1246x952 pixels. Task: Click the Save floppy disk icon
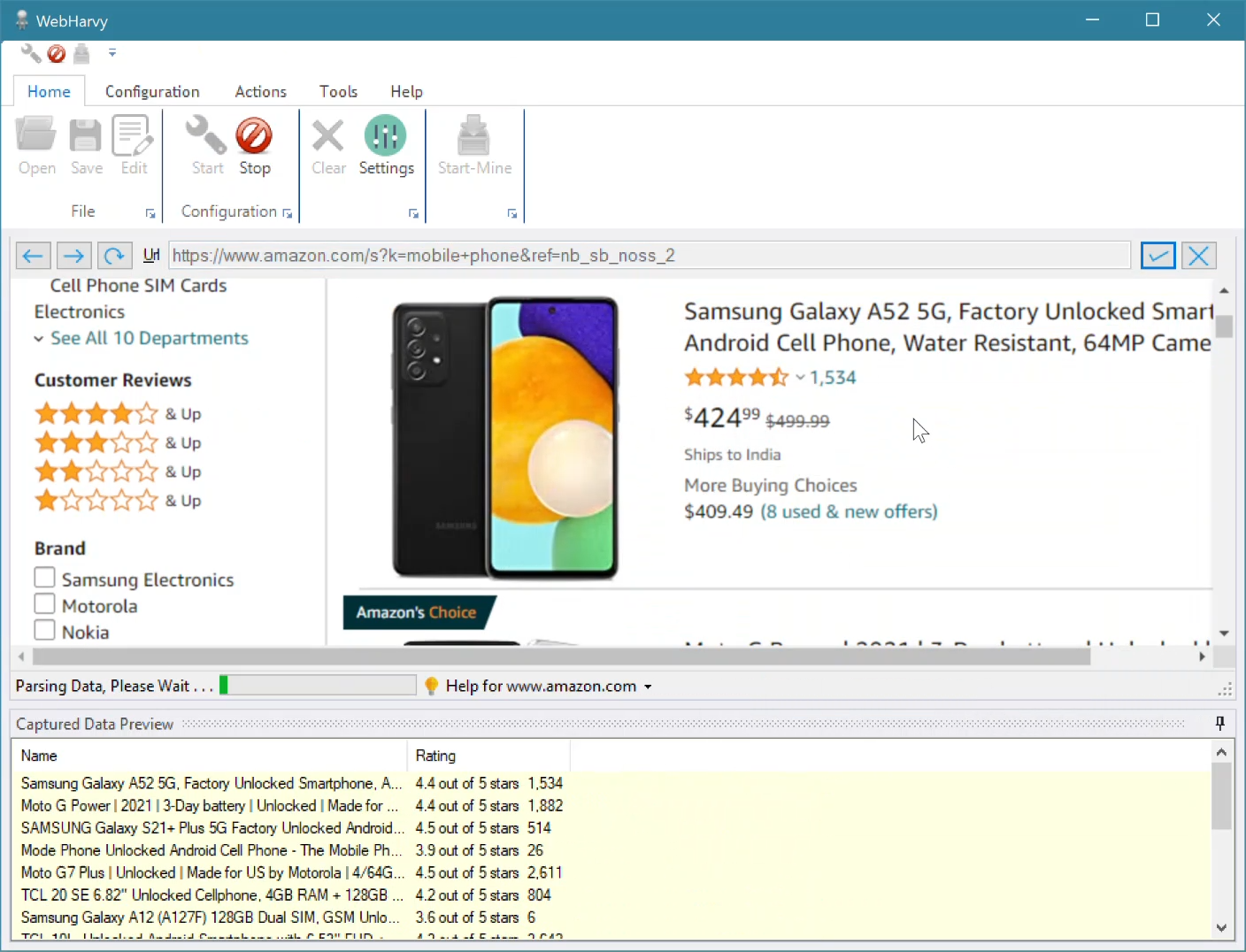(86, 135)
